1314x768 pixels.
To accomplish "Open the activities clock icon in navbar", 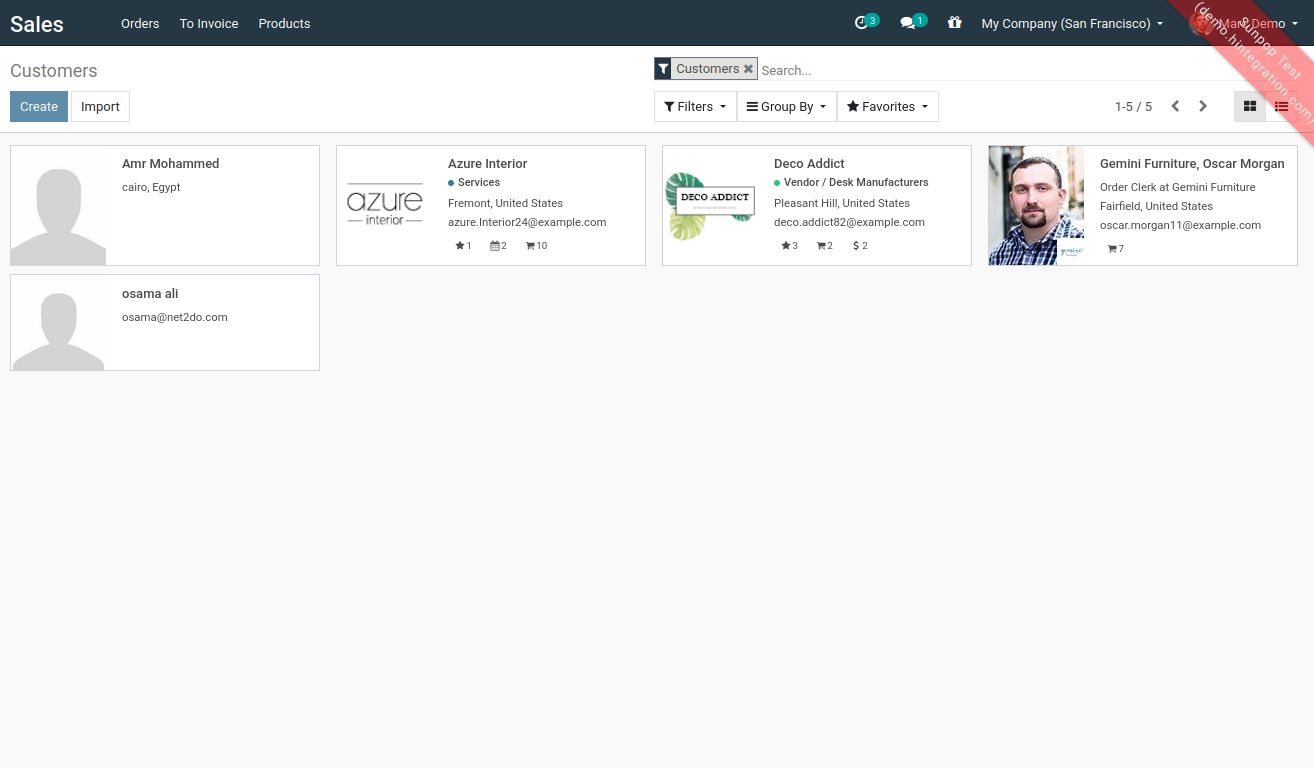I will point(862,23).
